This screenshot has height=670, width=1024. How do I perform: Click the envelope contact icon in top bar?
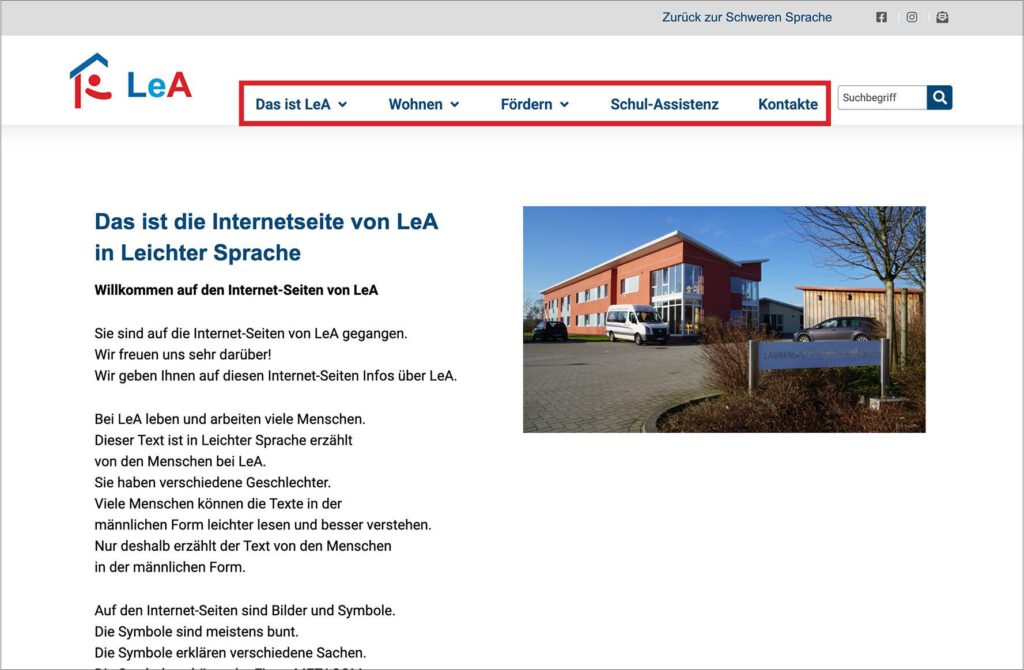(x=942, y=17)
